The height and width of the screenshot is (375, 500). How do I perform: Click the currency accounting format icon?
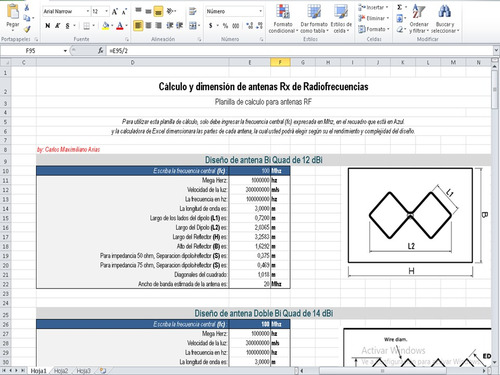pyautogui.click(x=211, y=25)
